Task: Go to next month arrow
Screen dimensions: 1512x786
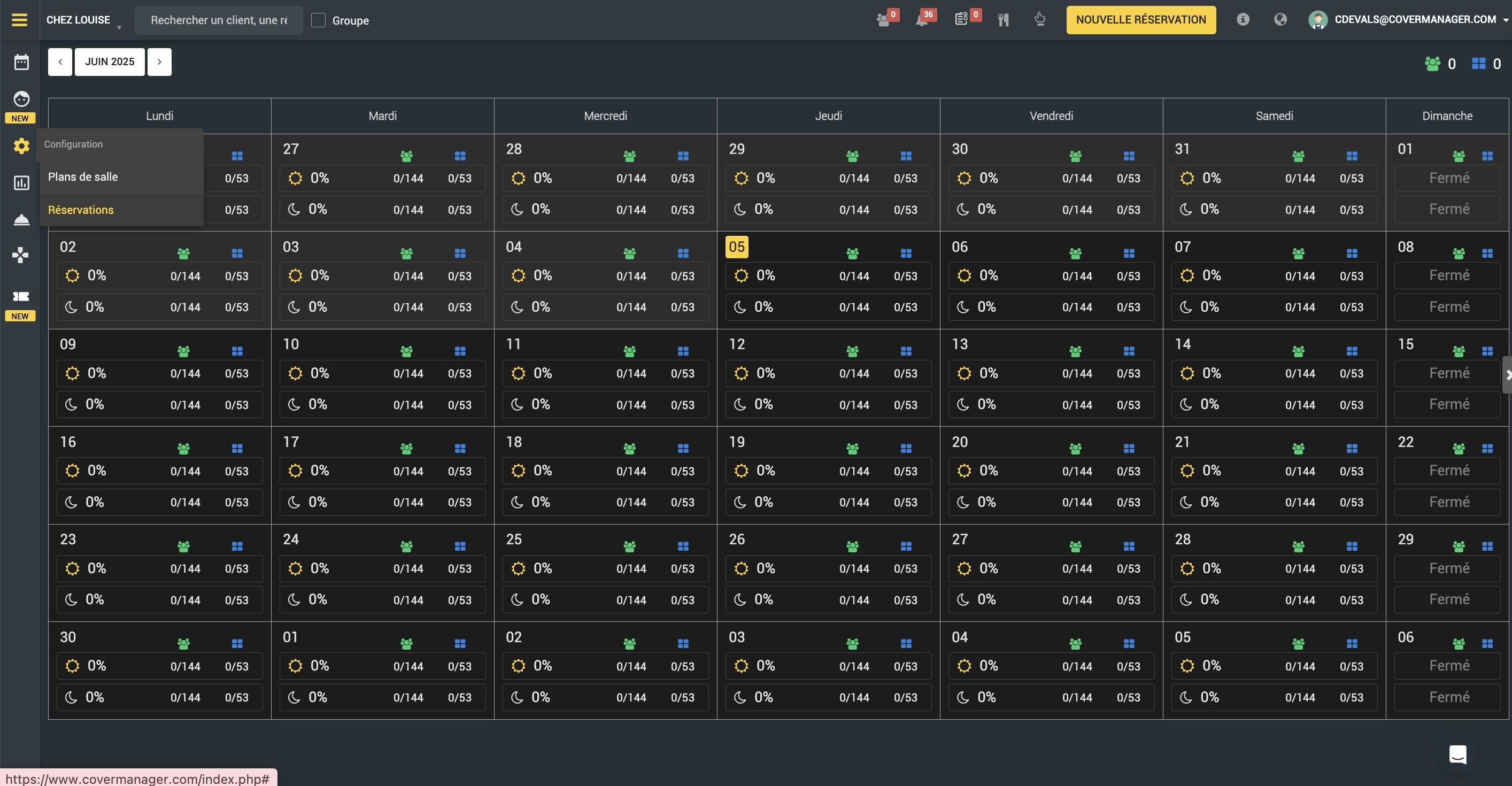Action: click(159, 61)
